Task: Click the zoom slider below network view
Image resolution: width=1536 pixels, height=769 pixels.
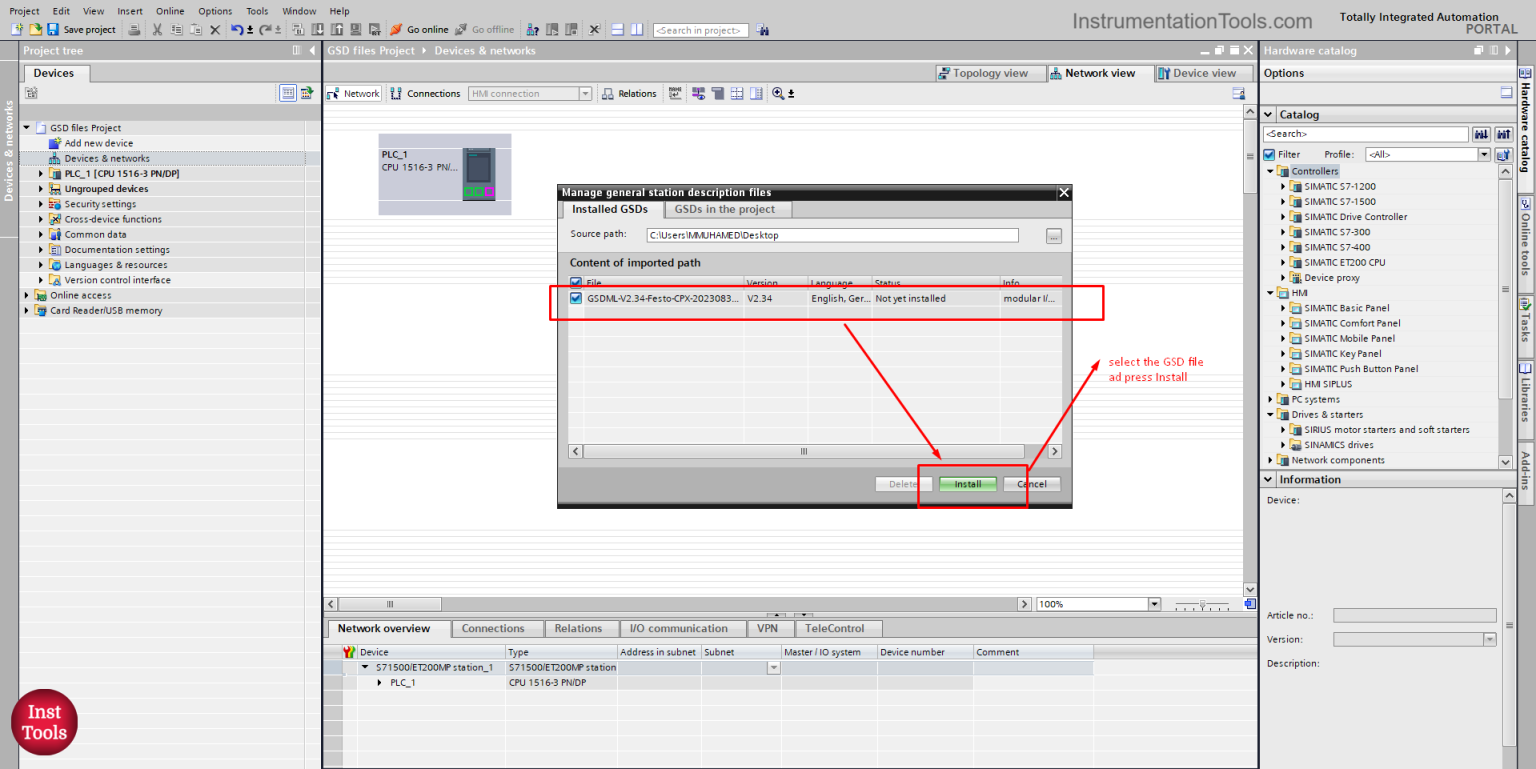Action: [x=1201, y=605]
